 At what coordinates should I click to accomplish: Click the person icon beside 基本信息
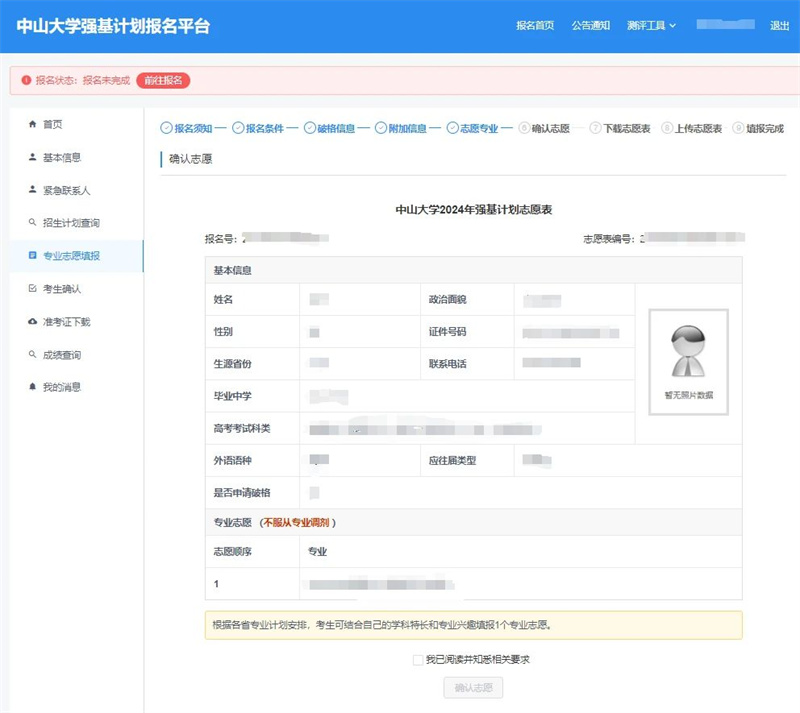pos(33,157)
